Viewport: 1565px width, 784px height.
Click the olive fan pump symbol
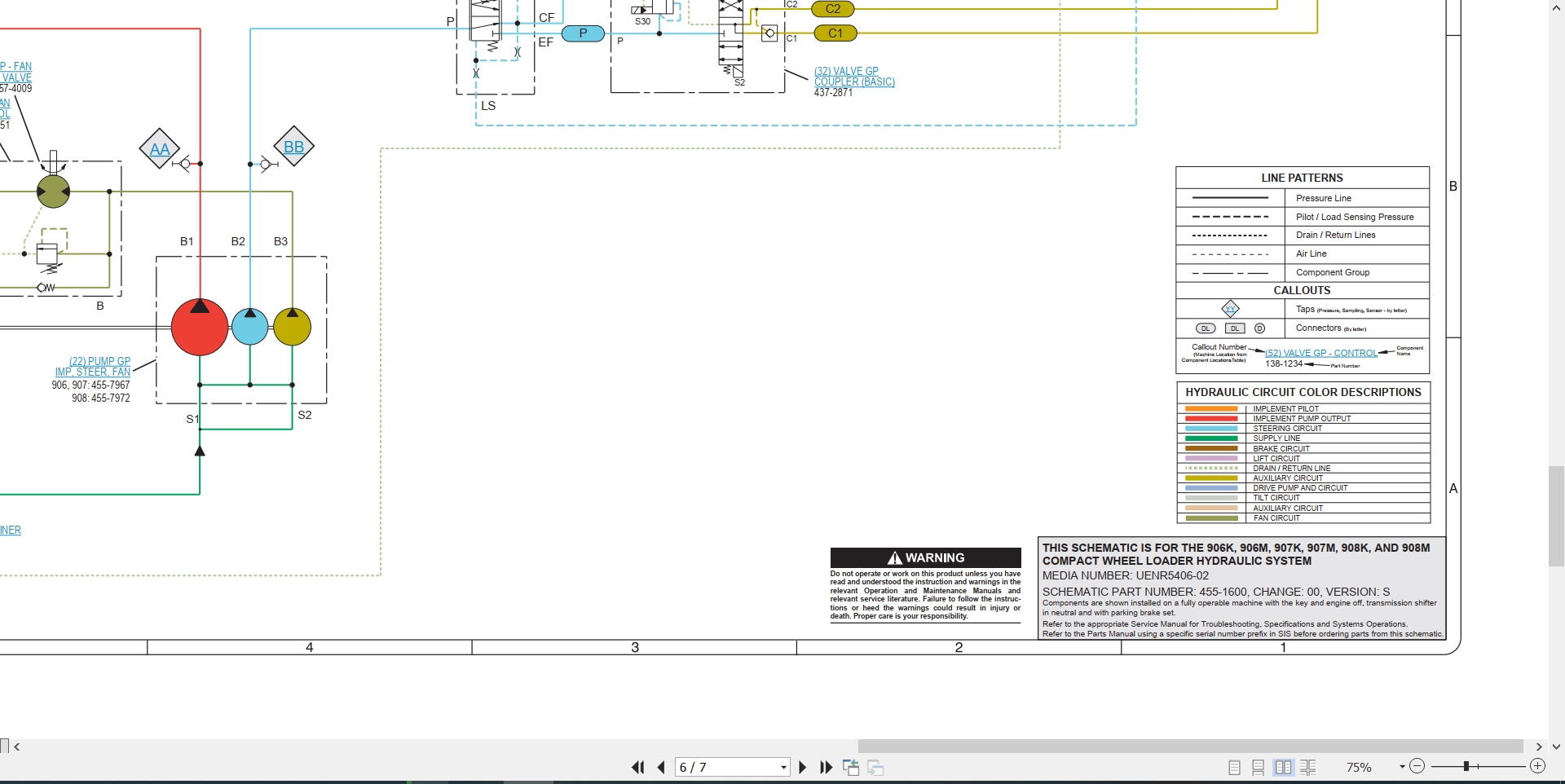pos(292,327)
